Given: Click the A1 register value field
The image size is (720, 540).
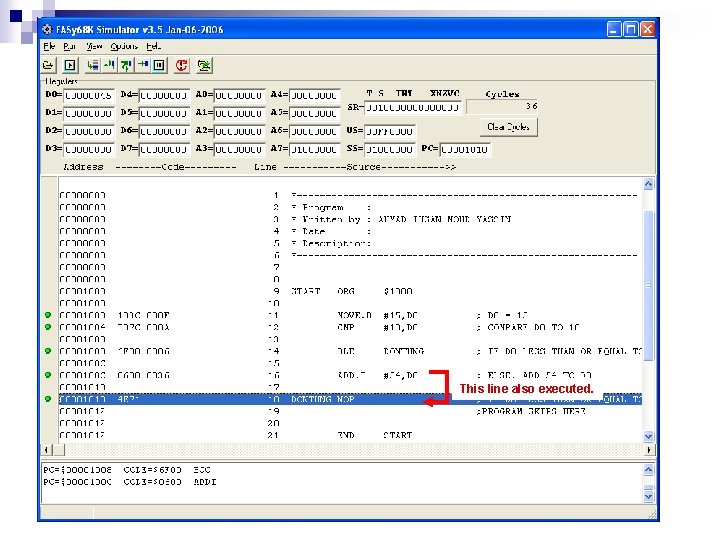Looking at the screenshot, I should tap(239, 113).
